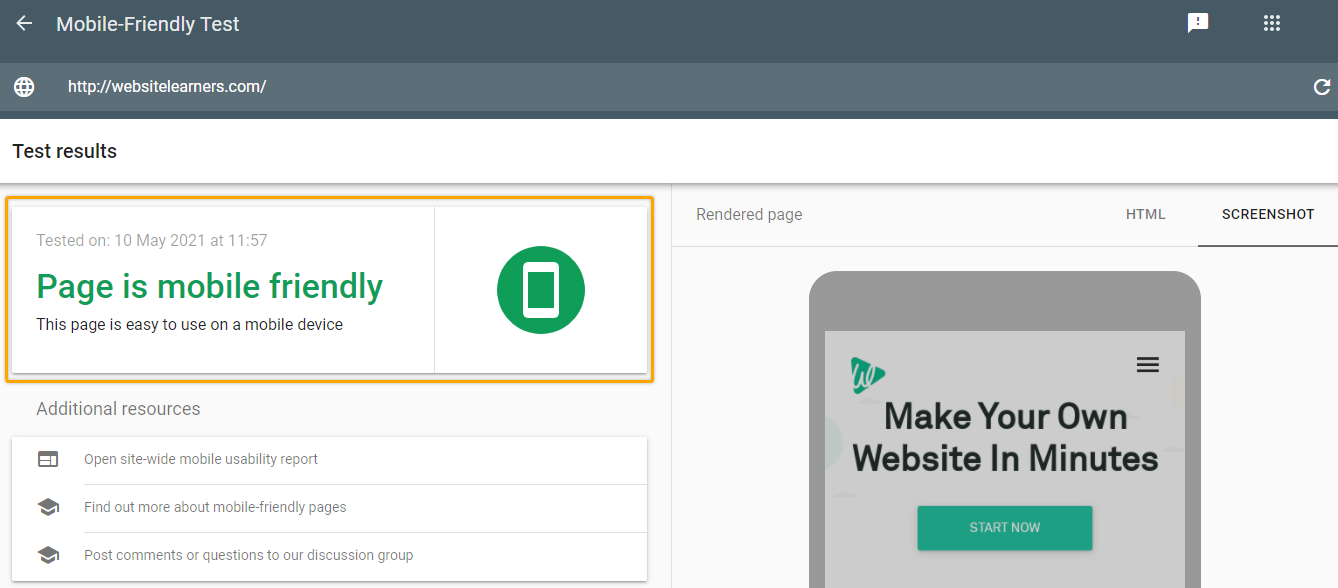1338x588 pixels.
Task: Click the Test results heading
Action: click(65, 151)
